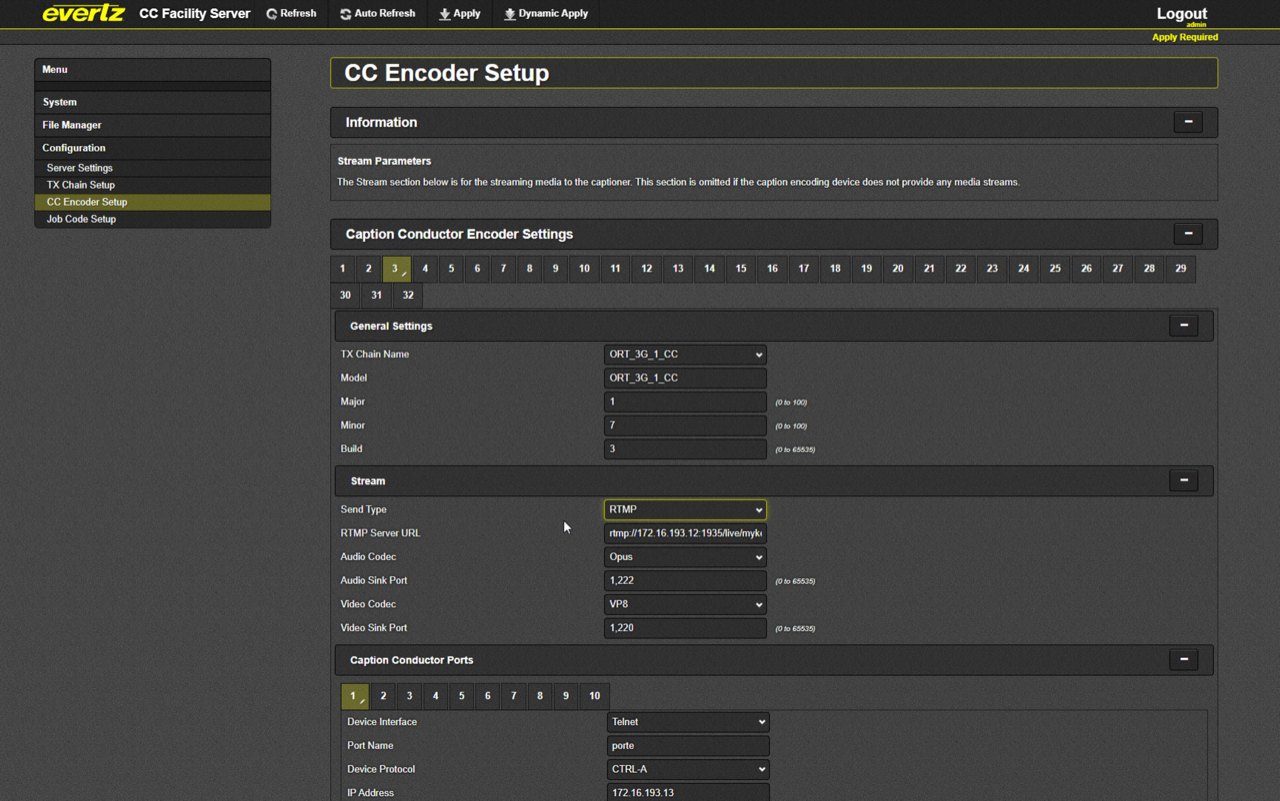The image size is (1280, 801).
Task: Click the Apply Required status text
Action: [1185, 37]
